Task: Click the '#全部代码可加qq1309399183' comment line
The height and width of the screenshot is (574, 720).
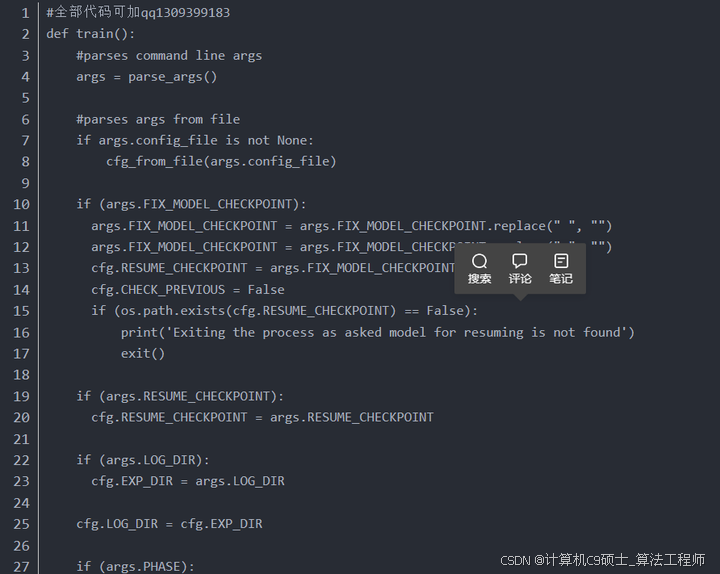Action: pyautogui.click(x=138, y=13)
